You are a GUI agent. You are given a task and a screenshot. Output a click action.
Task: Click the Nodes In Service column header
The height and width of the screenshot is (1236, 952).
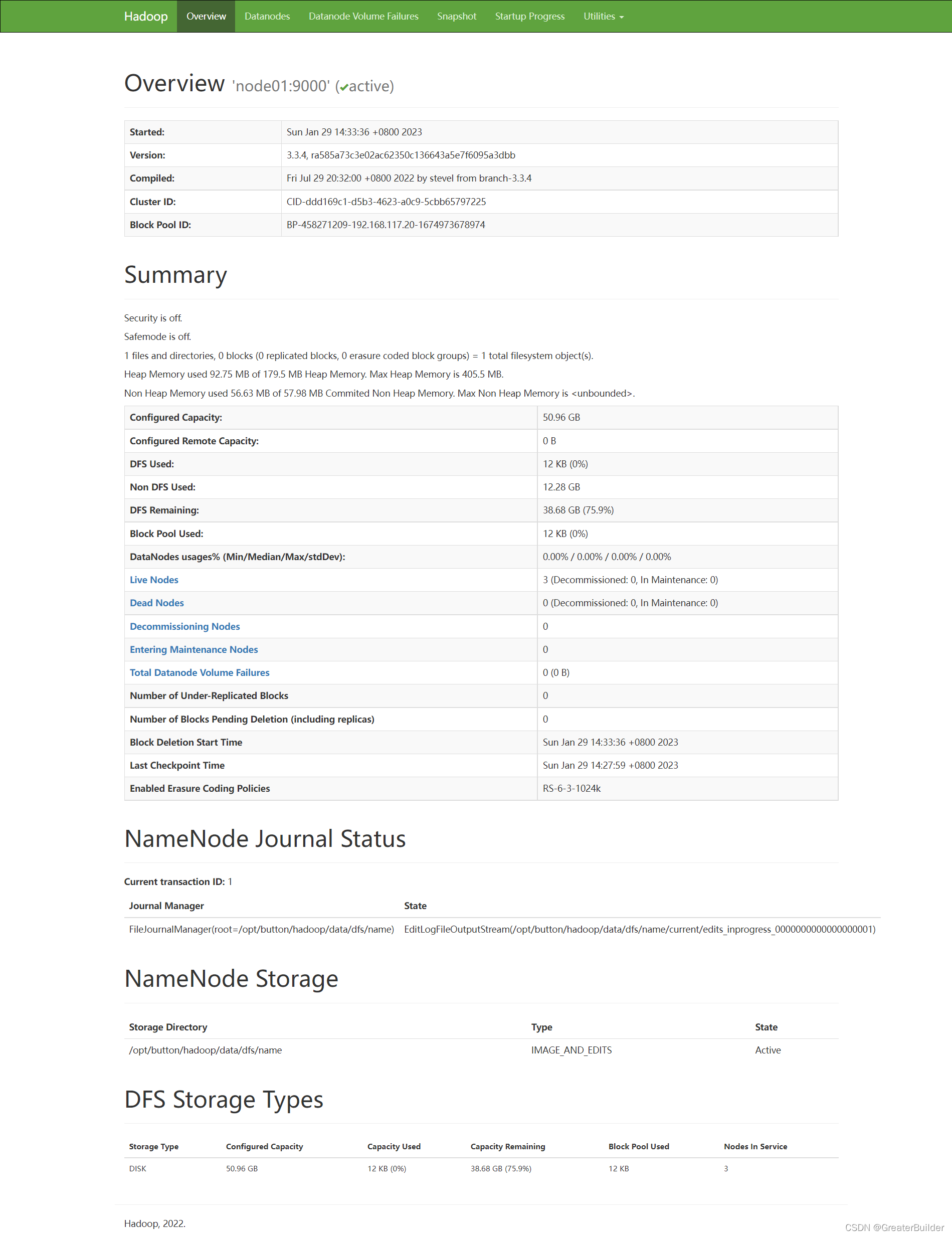coord(755,1146)
